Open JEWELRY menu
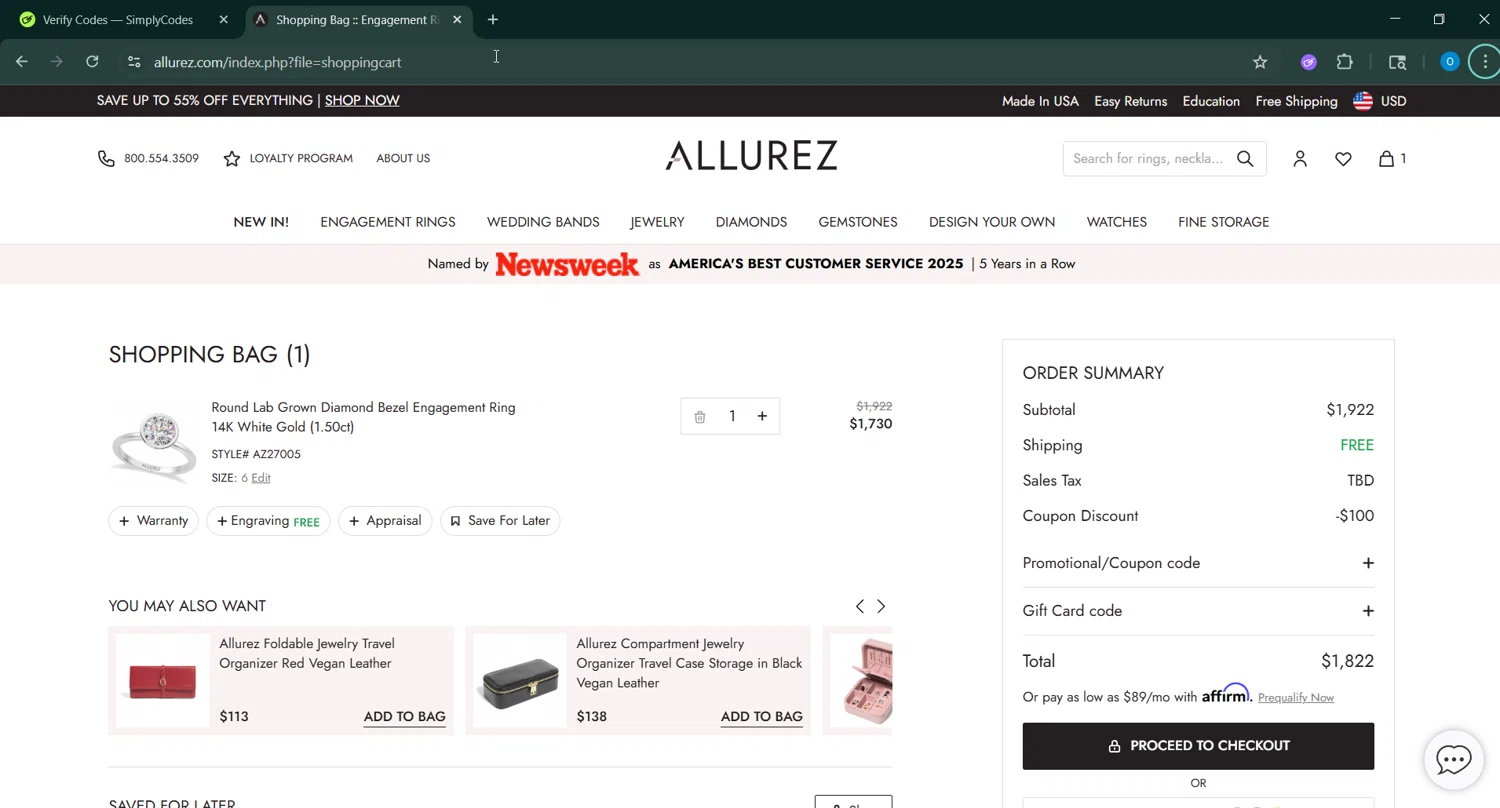1500x808 pixels. coord(657,222)
